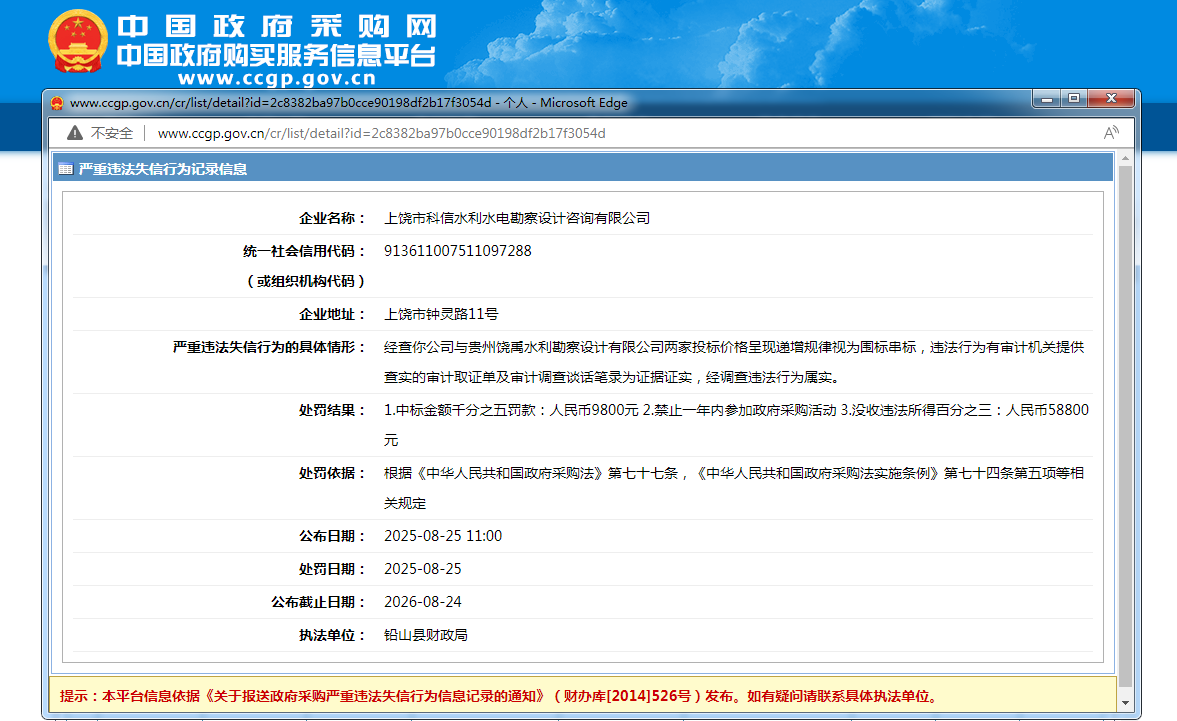Close the Microsoft Edge popup window

click(1112, 98)
